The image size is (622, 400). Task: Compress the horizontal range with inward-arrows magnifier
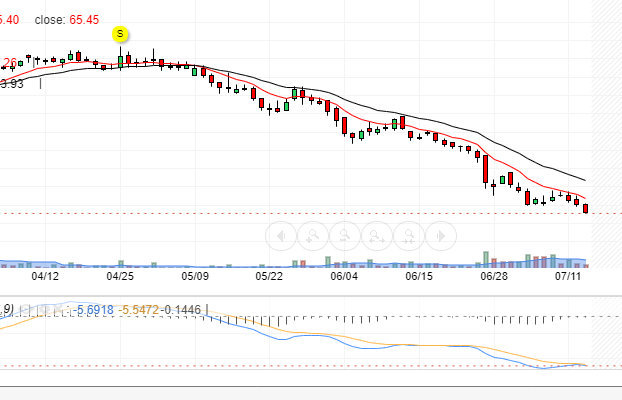409,236
